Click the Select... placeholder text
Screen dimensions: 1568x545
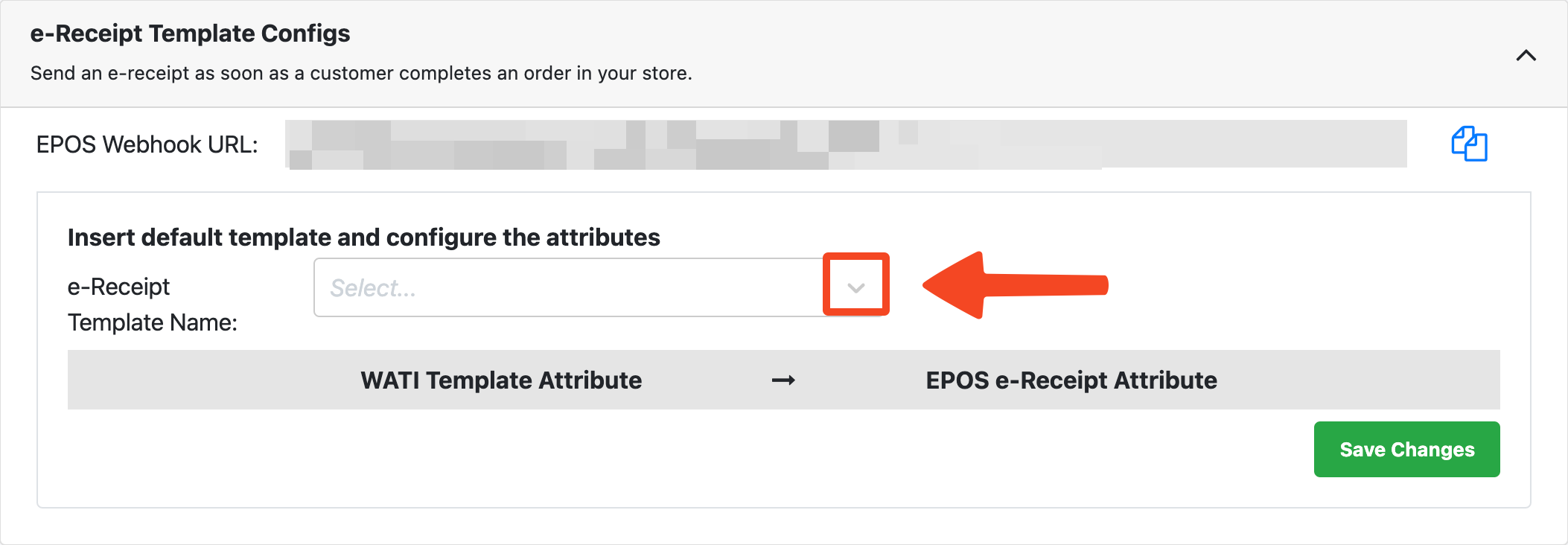[x=373, y=288]
